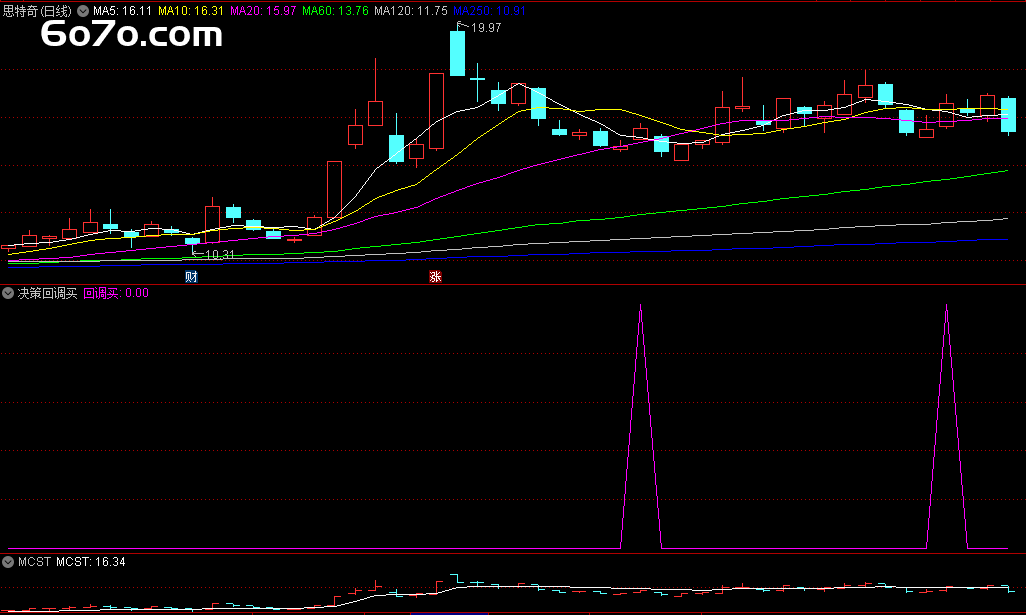
Task: Click the first magenta buy-signal spike
Action: [641, 425]
